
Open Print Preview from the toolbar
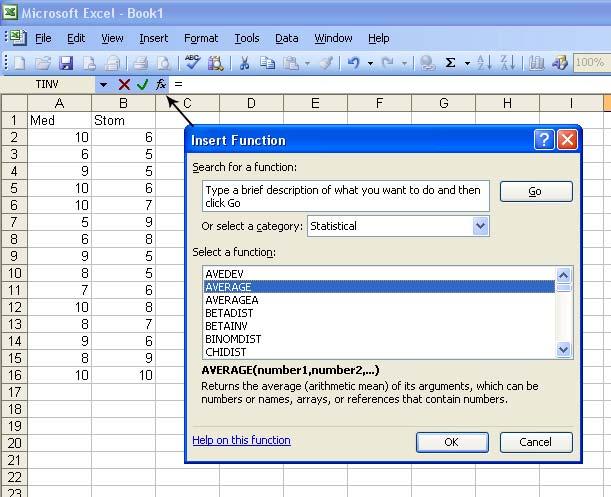pos(164,63)
